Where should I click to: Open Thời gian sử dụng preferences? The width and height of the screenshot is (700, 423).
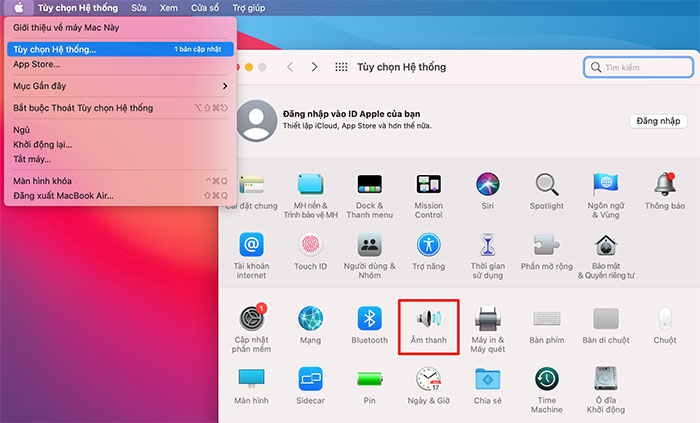tap(488, 256)
